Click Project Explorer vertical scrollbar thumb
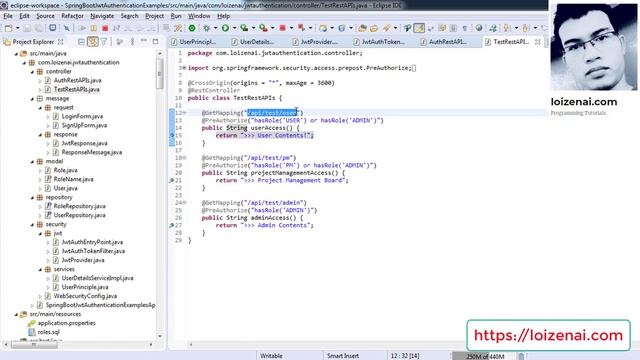The width and height of the screenshot is (640, 360). pos(160,74)
